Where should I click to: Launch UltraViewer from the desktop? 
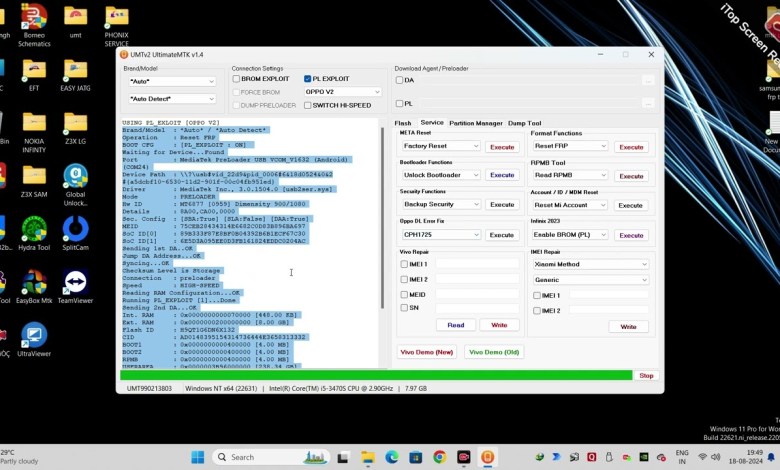(x=34, y=336)
